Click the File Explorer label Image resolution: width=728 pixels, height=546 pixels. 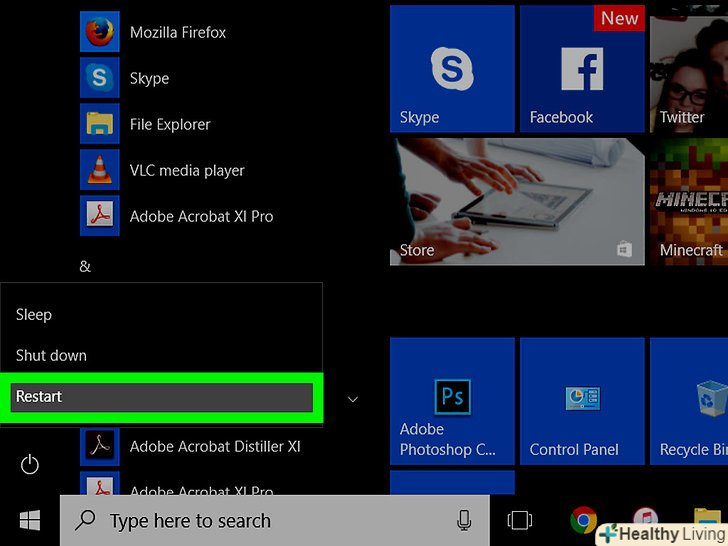(170, 124)
